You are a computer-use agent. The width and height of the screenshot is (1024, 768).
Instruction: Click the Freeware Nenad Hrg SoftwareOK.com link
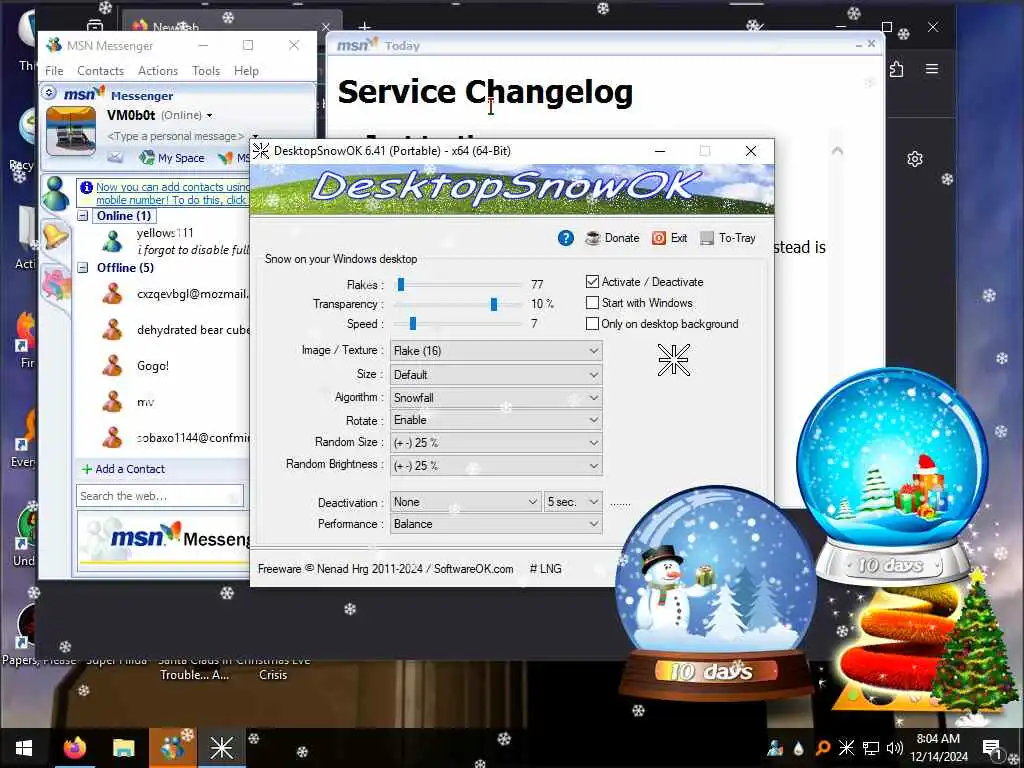[x=385, y=569]
